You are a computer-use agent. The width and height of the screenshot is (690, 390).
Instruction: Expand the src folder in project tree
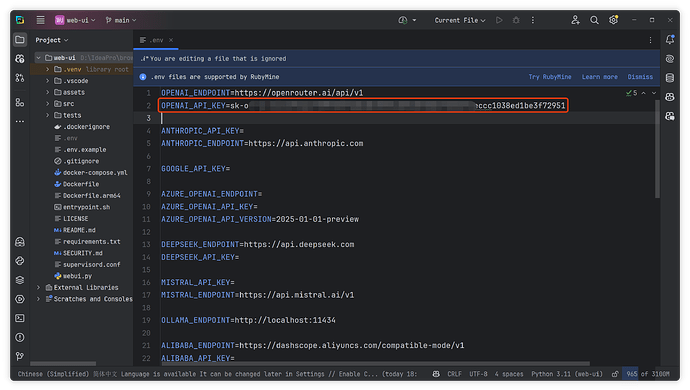point(48,104)
